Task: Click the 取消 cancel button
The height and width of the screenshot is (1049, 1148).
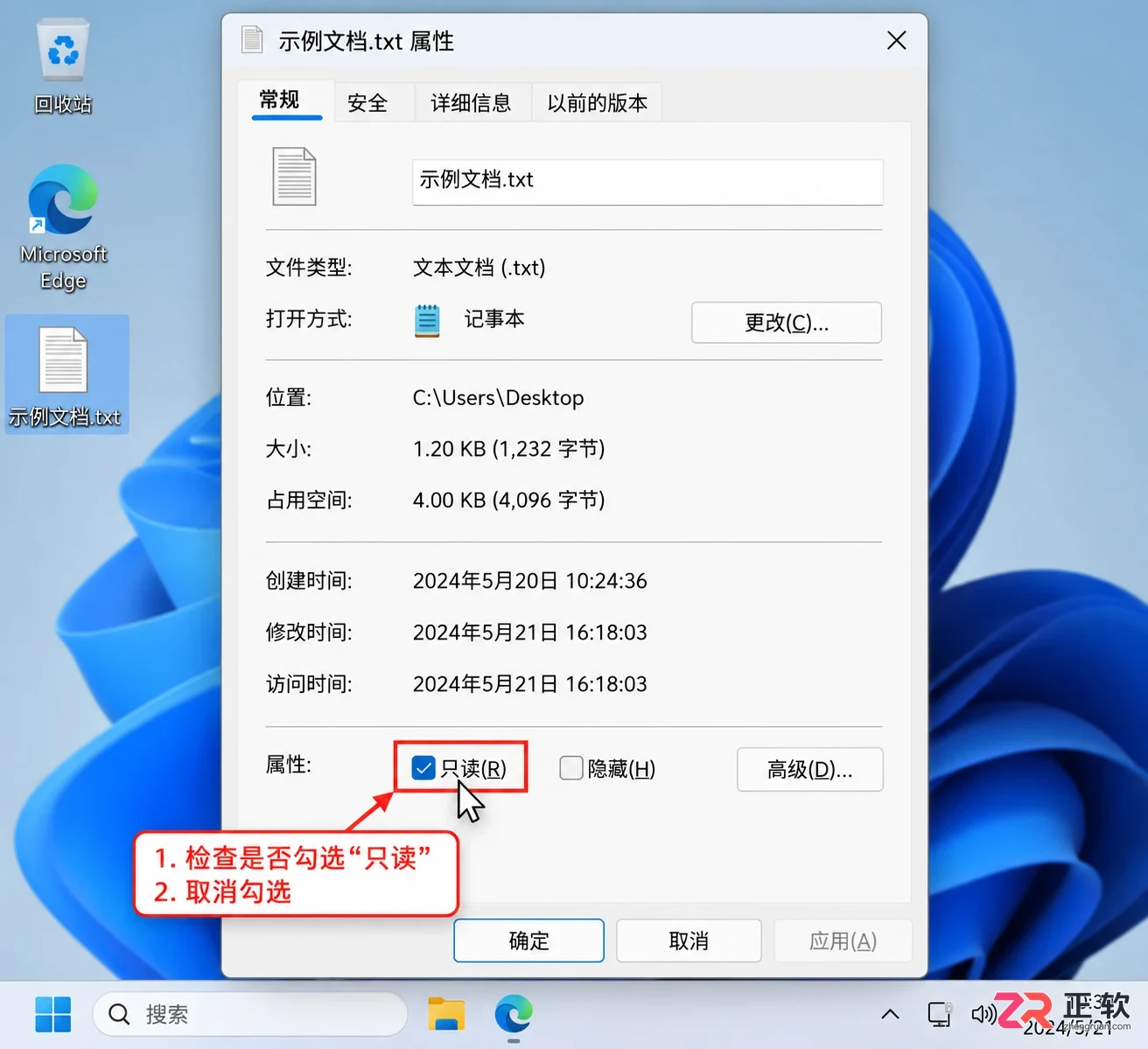Action: pyautogui.click(x=689, y=941)
